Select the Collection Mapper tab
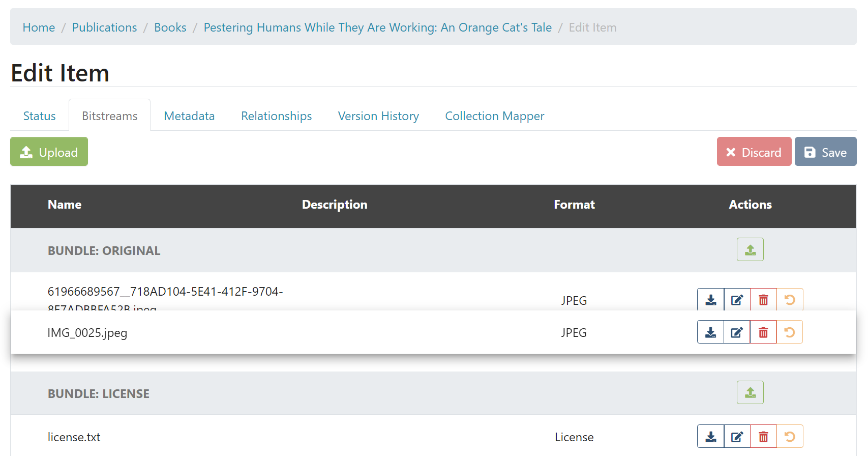Image resolution: width=868 pixels, height=456 pixels. pyautogui.click(x=494, y=116)
